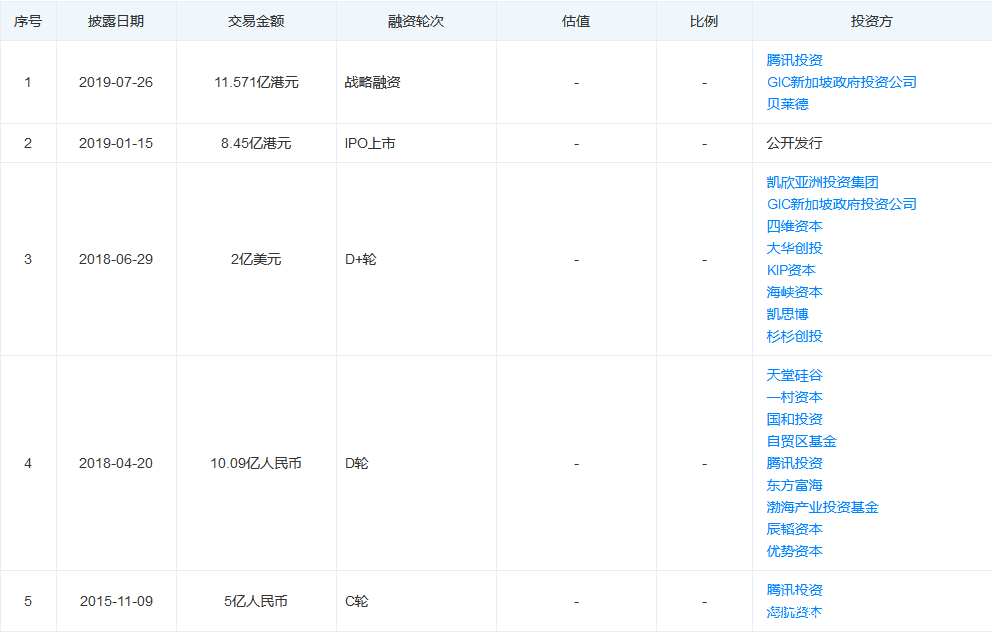The image size is (992, 632).
Task: Click the amount 8.45亿港元
Action: pyautogui.click(x=256, y=143)
